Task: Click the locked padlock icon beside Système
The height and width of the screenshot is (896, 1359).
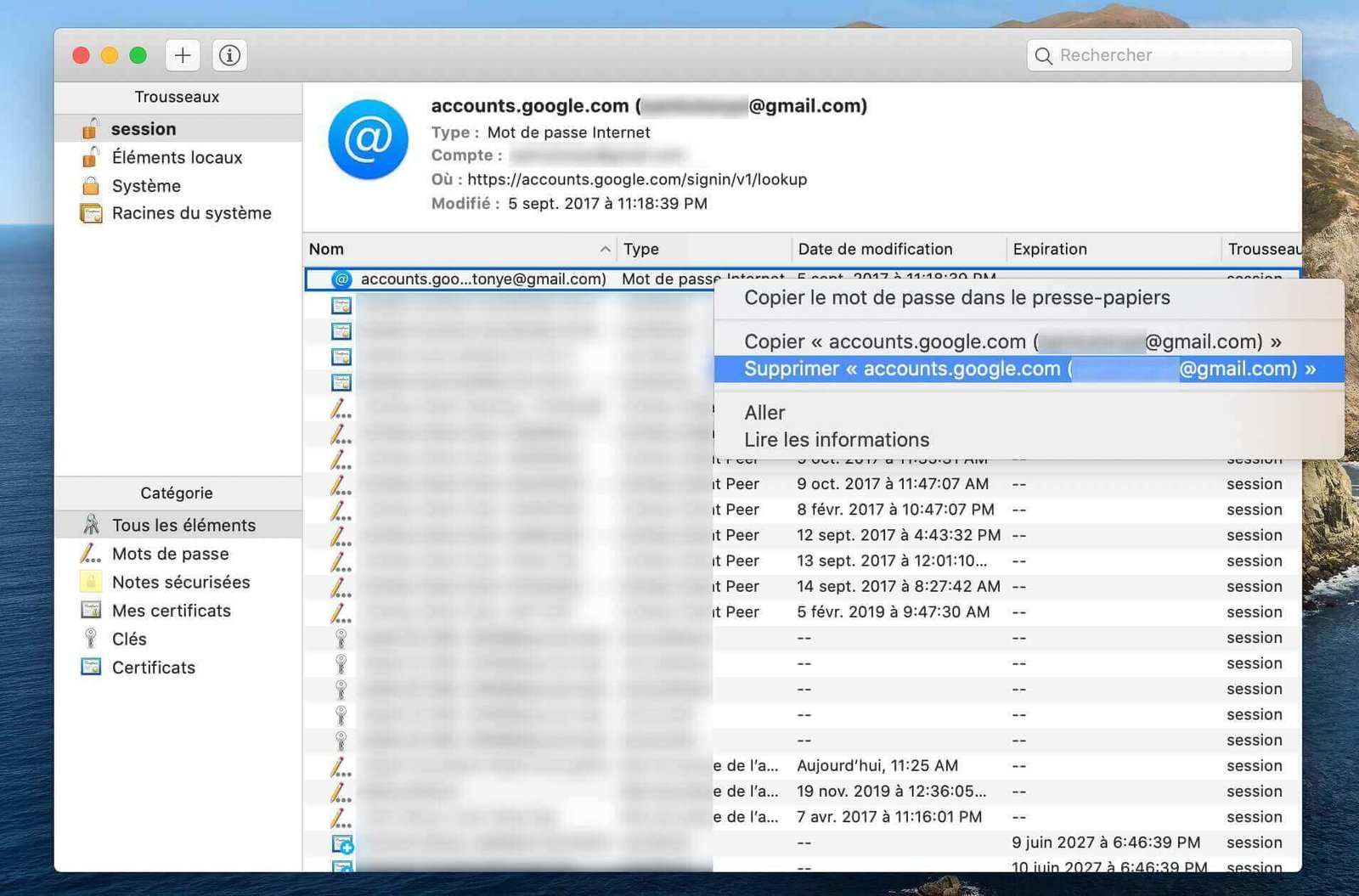Action: click(x=90, y=185)
